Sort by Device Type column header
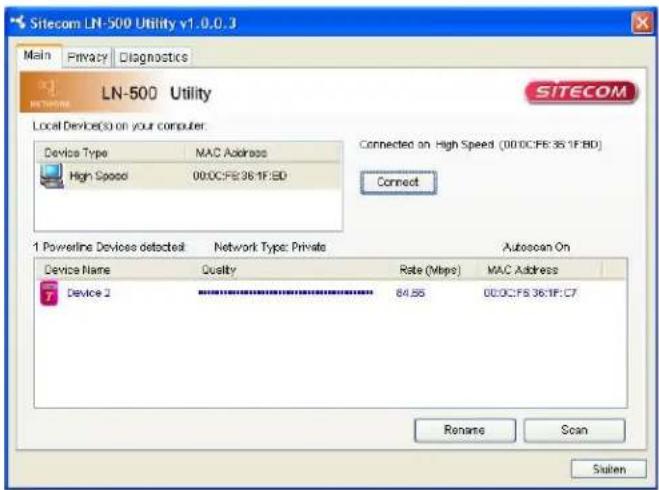The height and width of the screenshot is (490, 659). coord(110,152)
